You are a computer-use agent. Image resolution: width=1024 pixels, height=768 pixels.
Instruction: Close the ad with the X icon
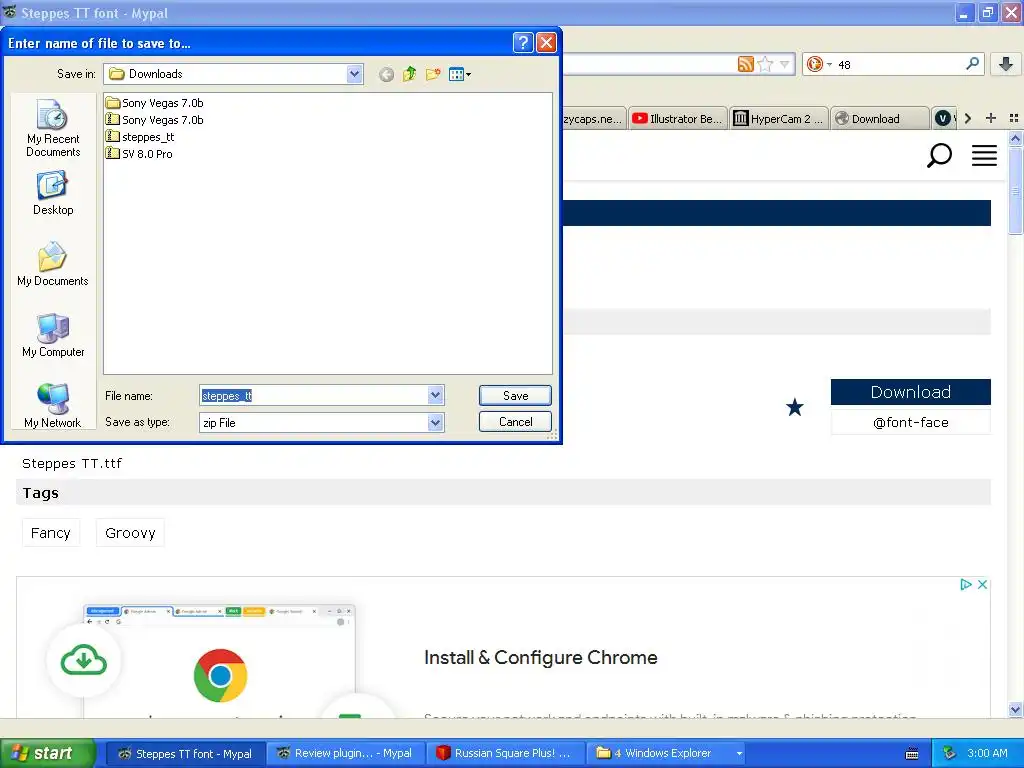click(x=982, y=584)
